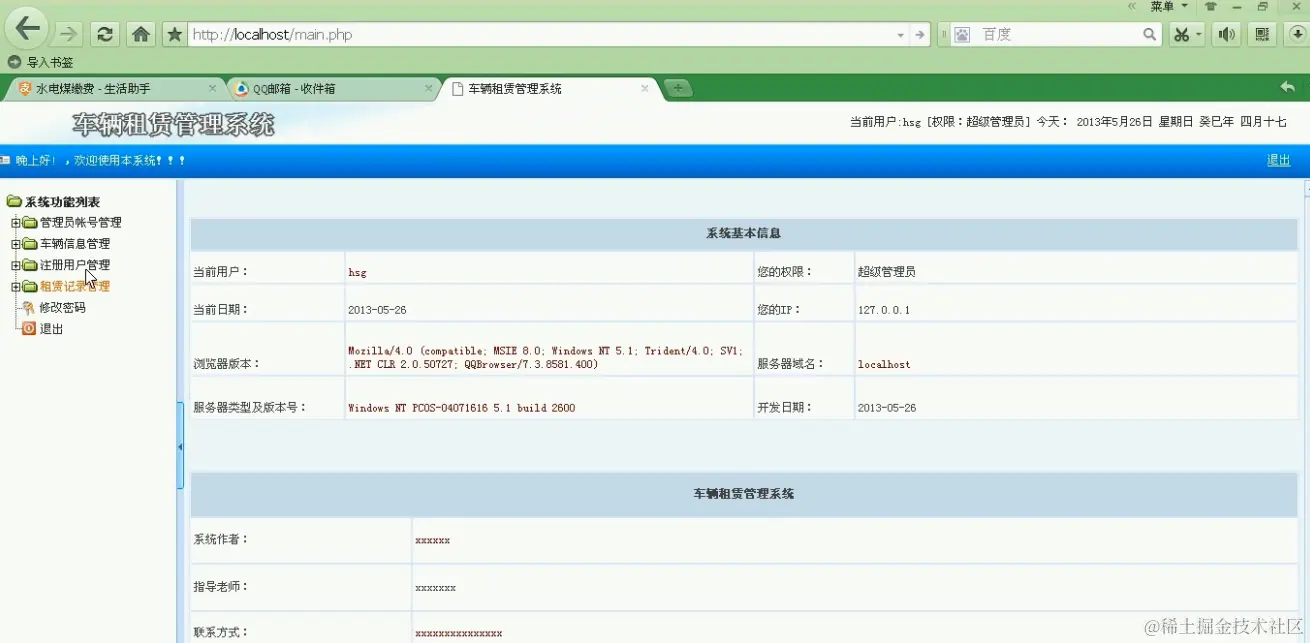Restore closed tab with the undo arrow
Image resolution: width=1310 pixels, height=643 pixels.
coord(1287,87)
